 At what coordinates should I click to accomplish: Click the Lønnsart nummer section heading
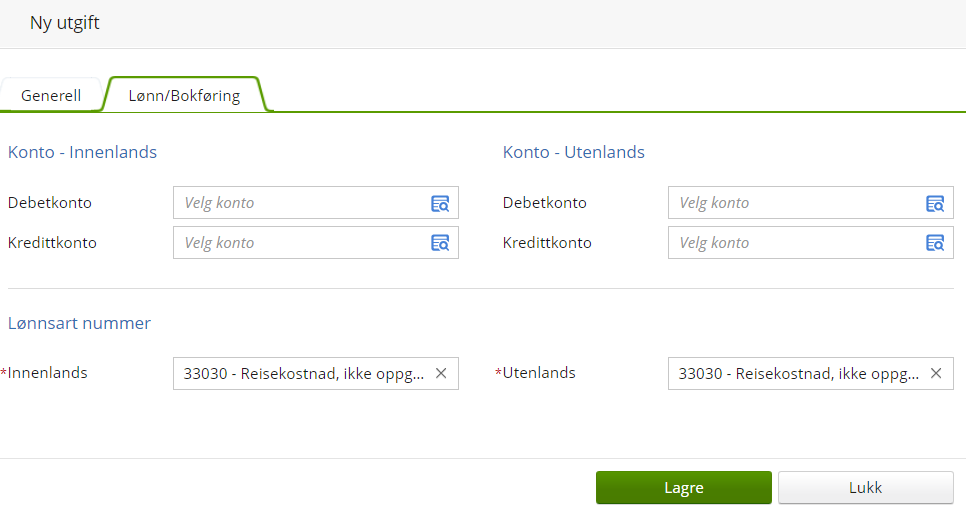pyautogui.click(x=79, y=323)
